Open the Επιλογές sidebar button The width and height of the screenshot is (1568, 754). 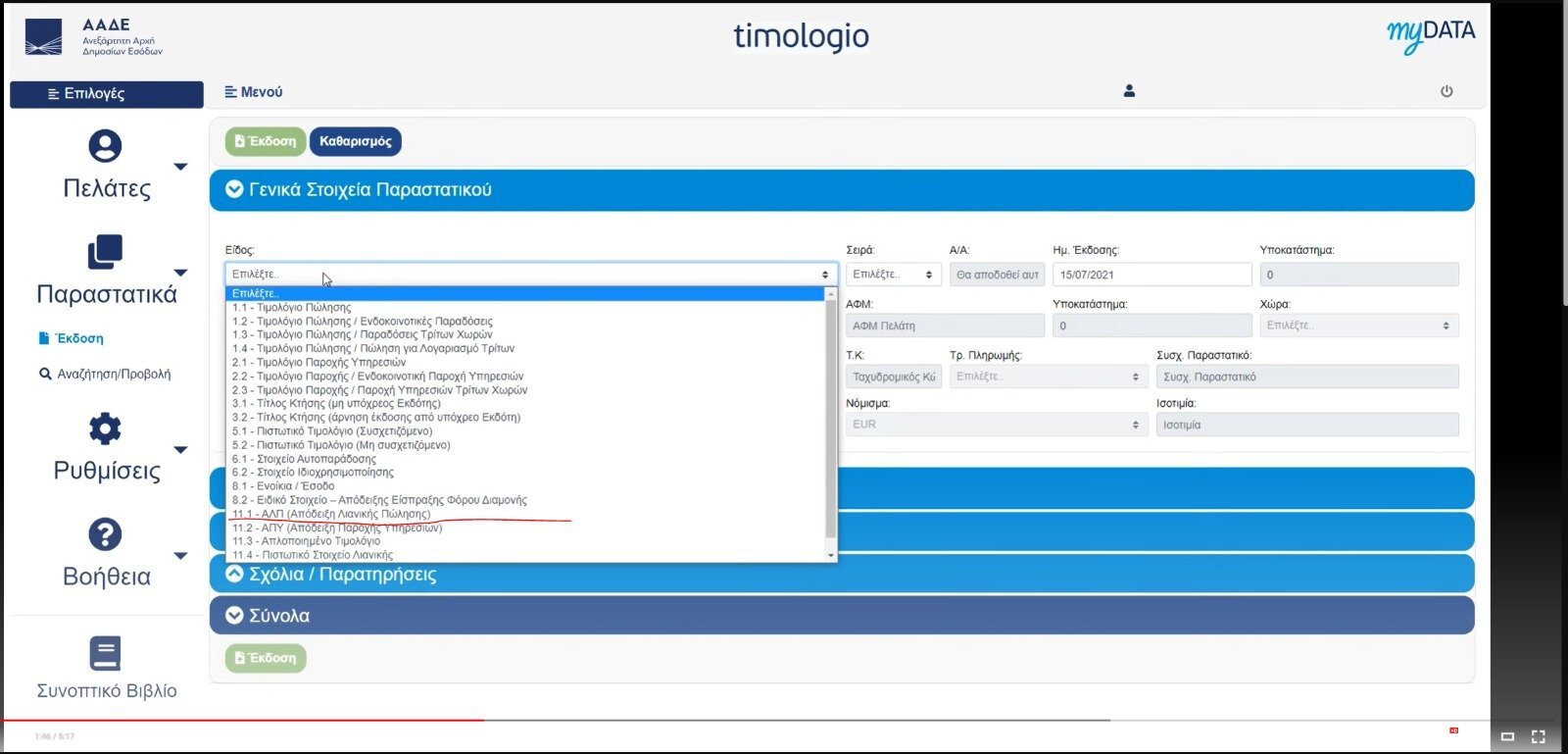107,94
